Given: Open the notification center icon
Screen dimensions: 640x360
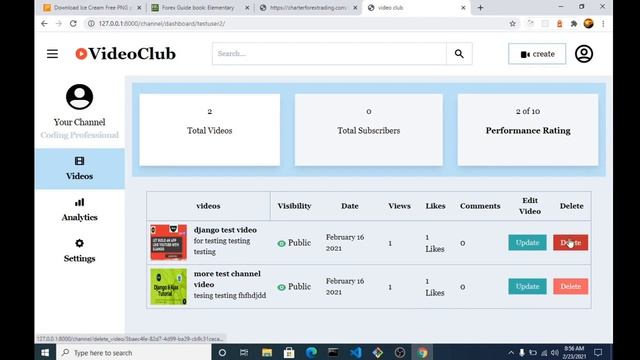Looking at the screenshot, I should point(598,352).
